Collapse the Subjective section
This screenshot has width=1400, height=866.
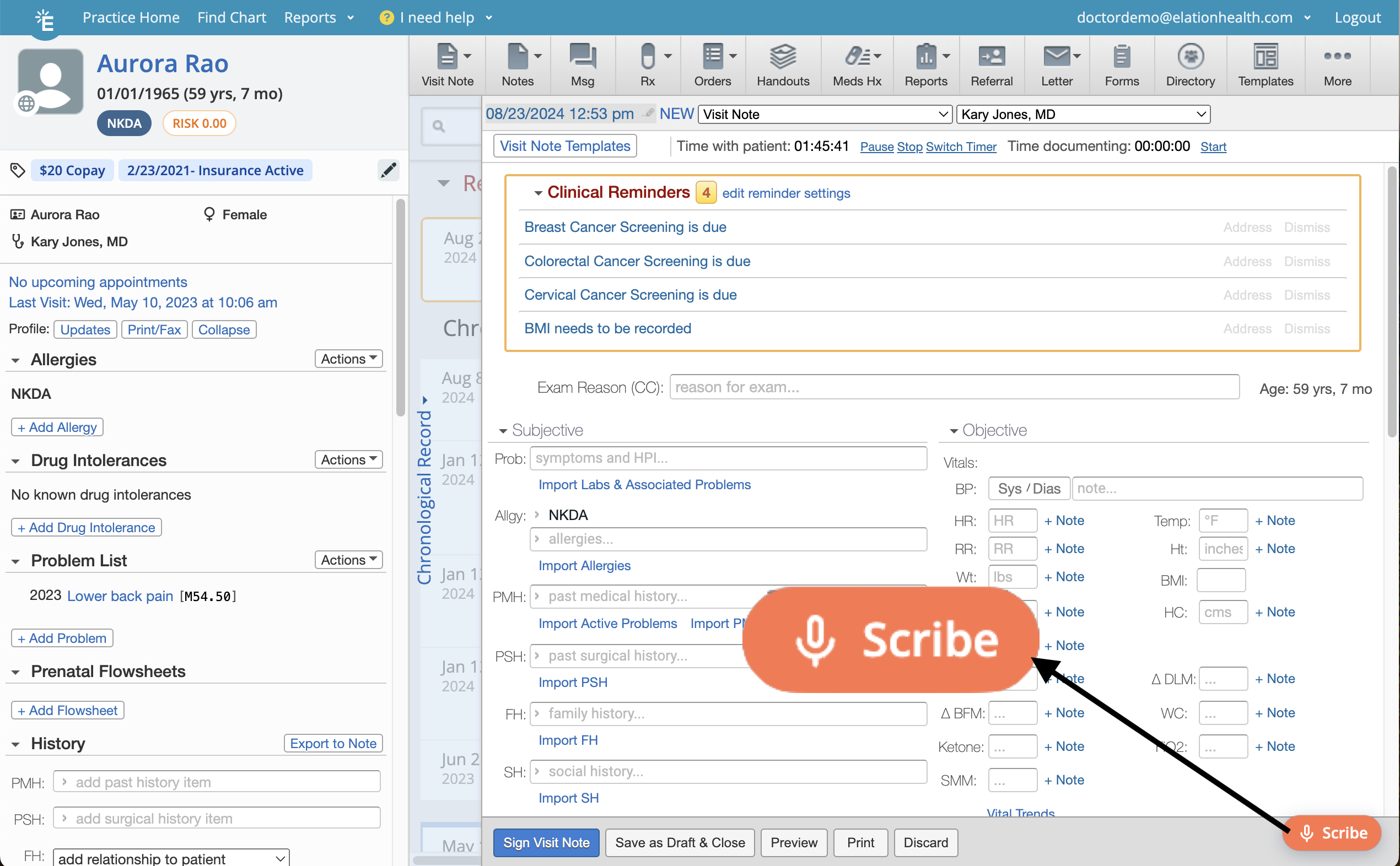tap(503, 430)
